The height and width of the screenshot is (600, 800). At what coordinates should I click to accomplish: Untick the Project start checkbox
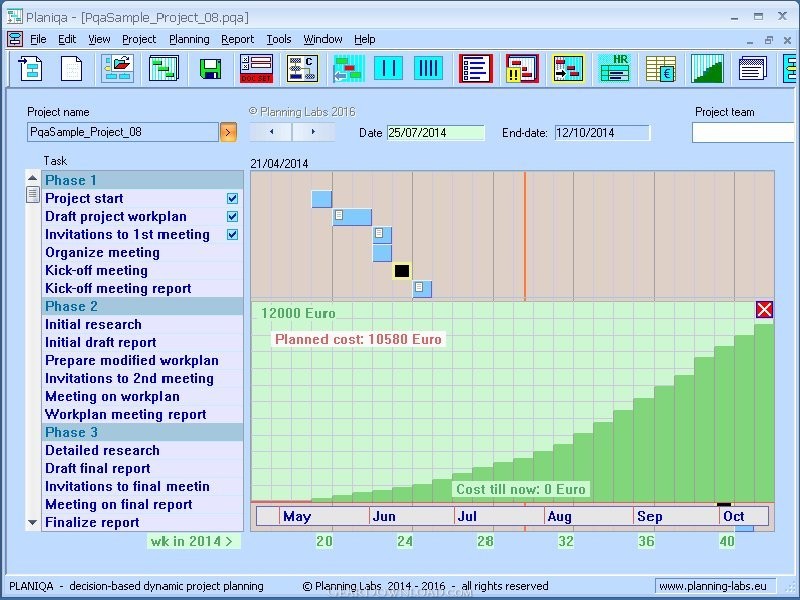(x=232, y=198)
